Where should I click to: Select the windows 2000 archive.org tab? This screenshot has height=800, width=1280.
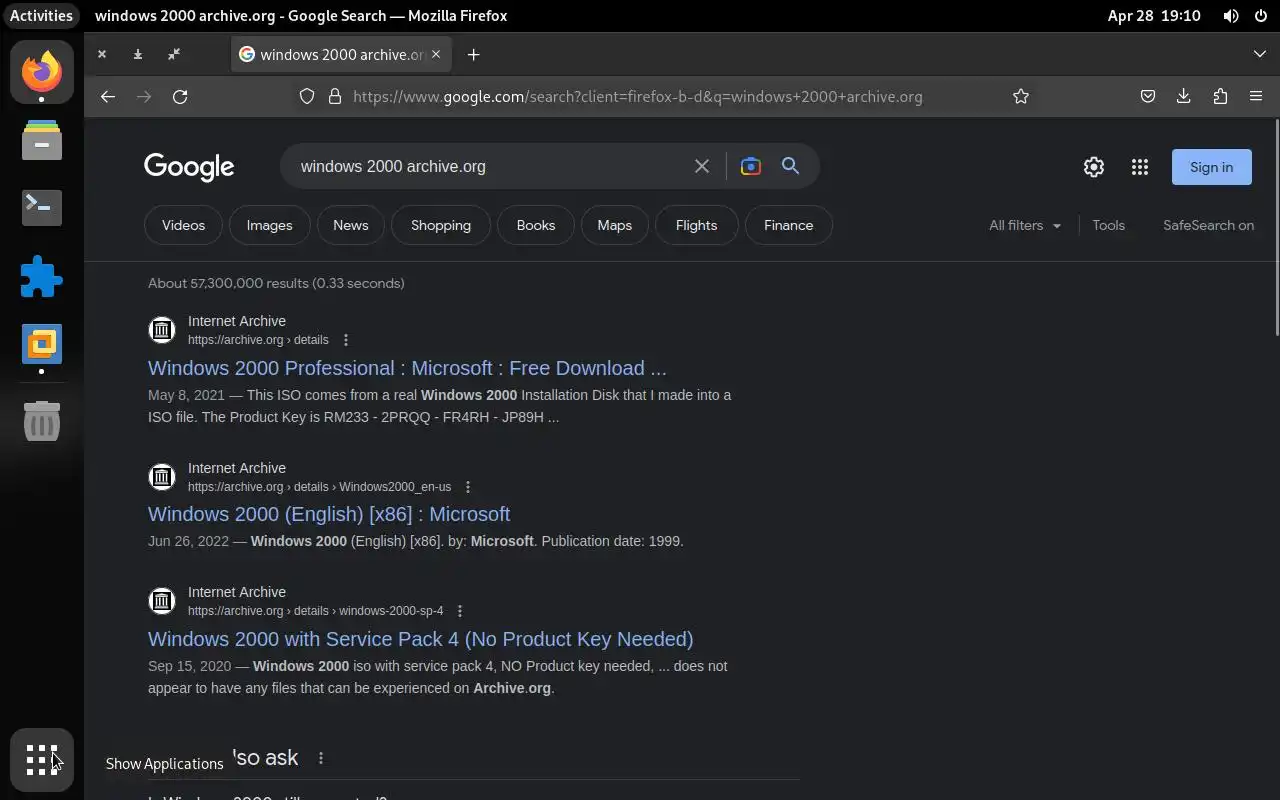coord(341,54)
